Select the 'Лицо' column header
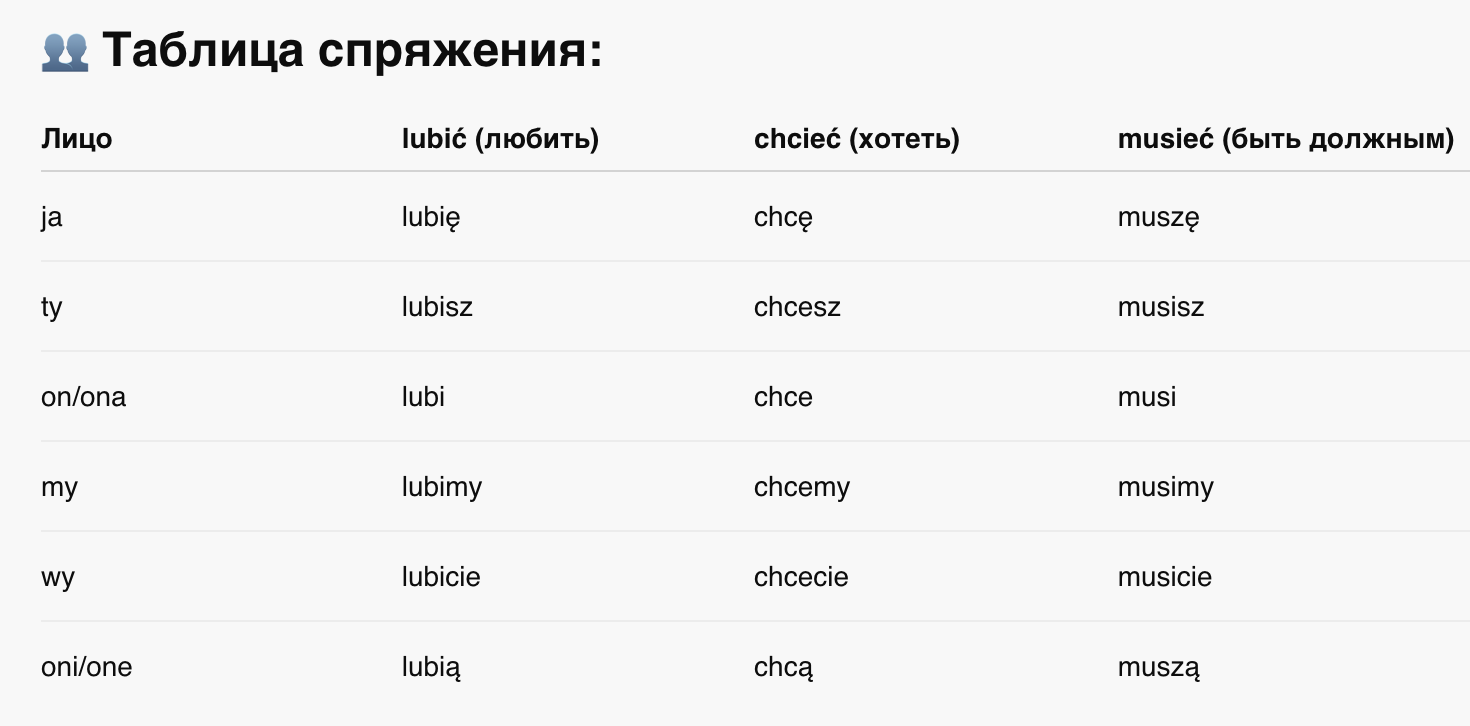Image resolution: width=1470 pixels, height=726 pixels. (x=76, y=139)
